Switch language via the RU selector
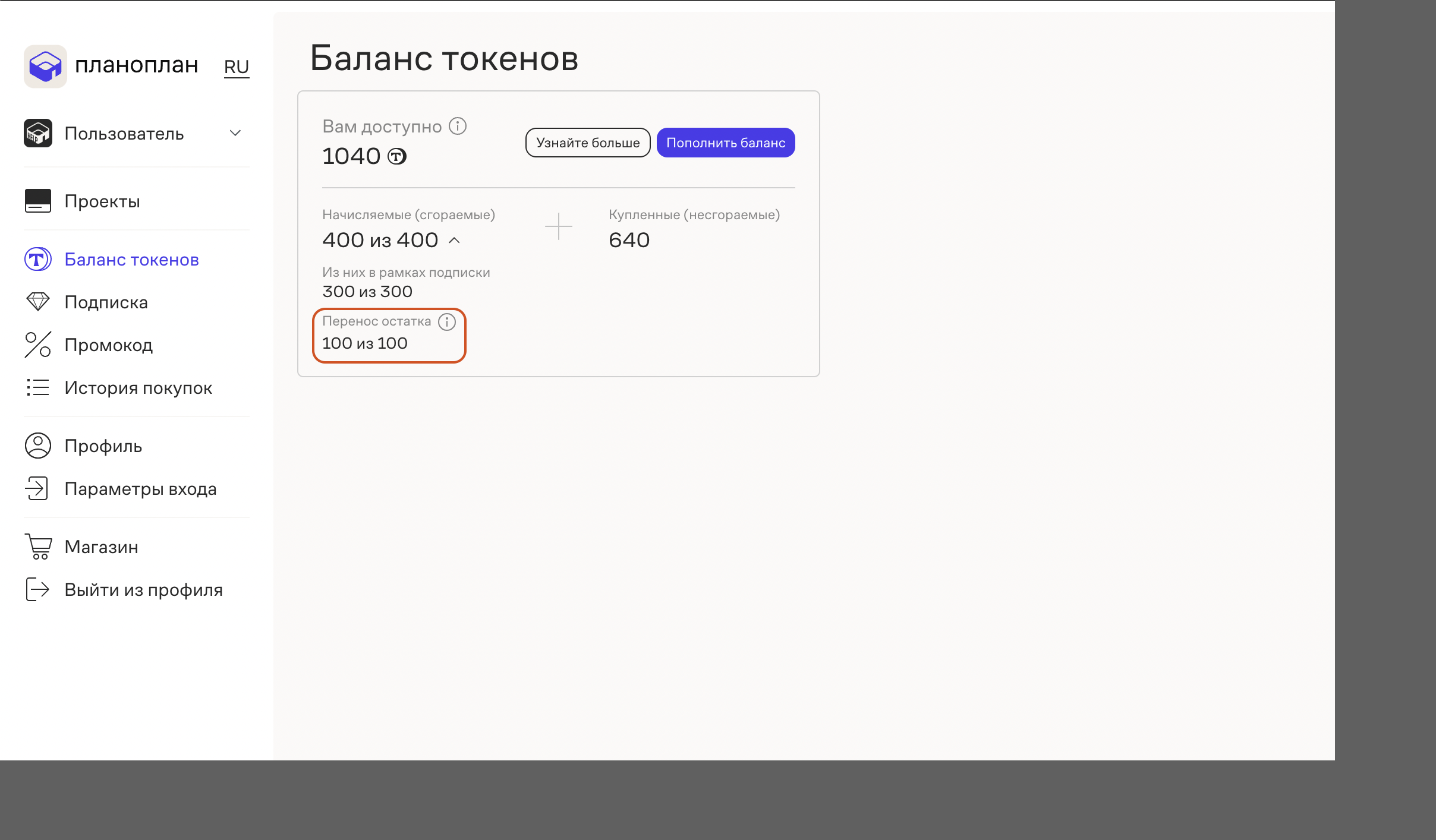Viewport: 1436px width, 840px height. [237, 67]
